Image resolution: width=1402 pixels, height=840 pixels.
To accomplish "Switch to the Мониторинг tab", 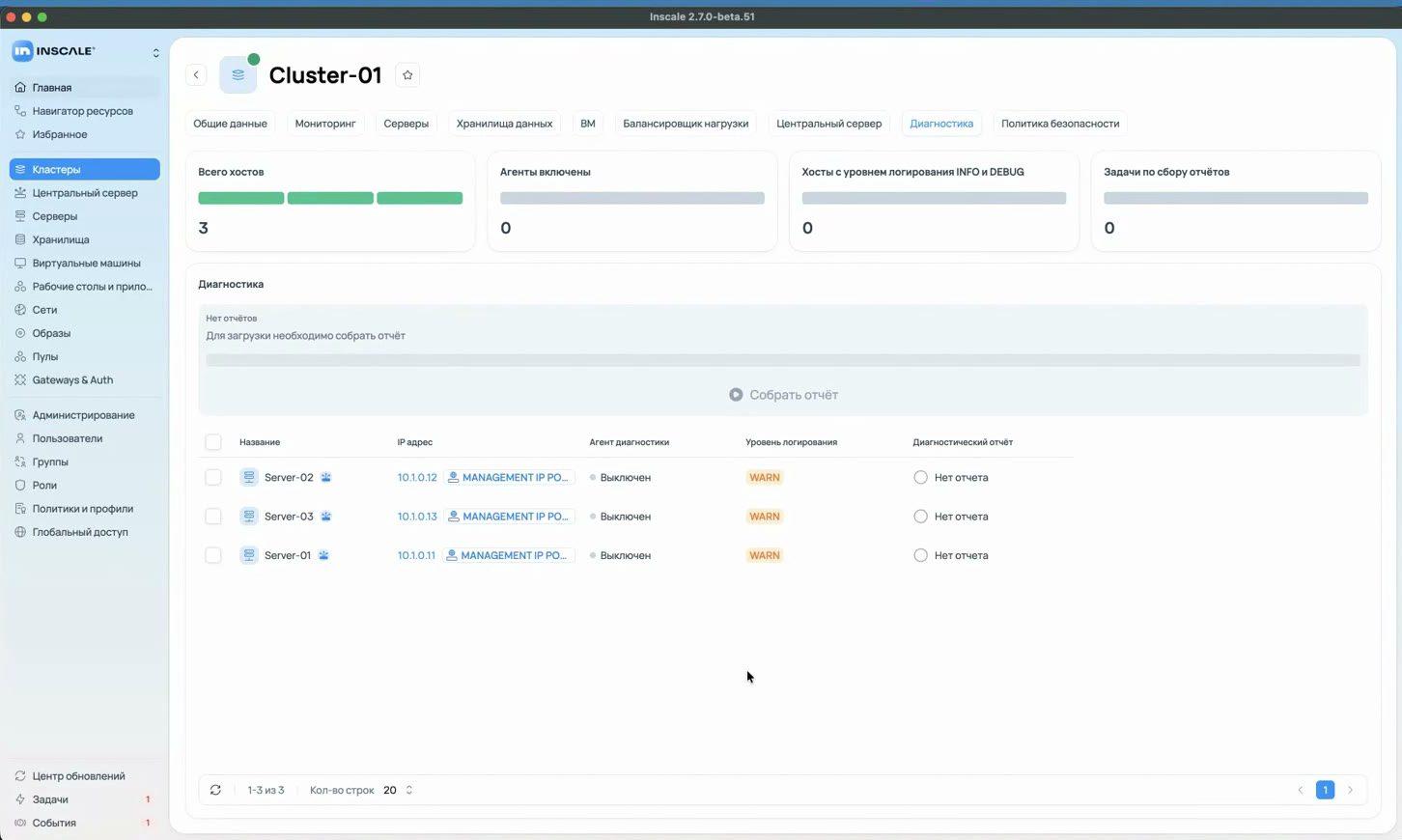I will (325, 124).
